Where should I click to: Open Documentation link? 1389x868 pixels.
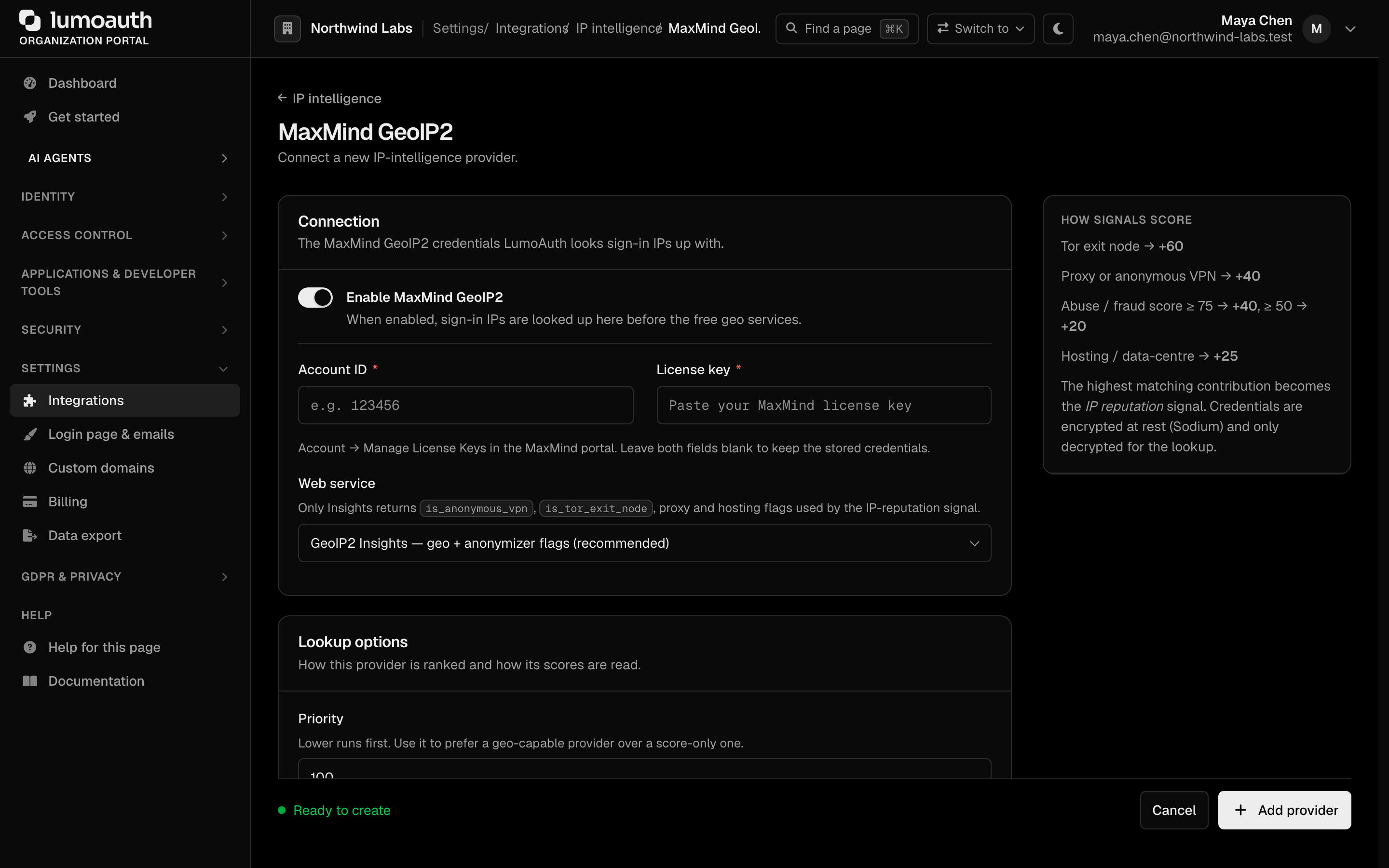124,681
